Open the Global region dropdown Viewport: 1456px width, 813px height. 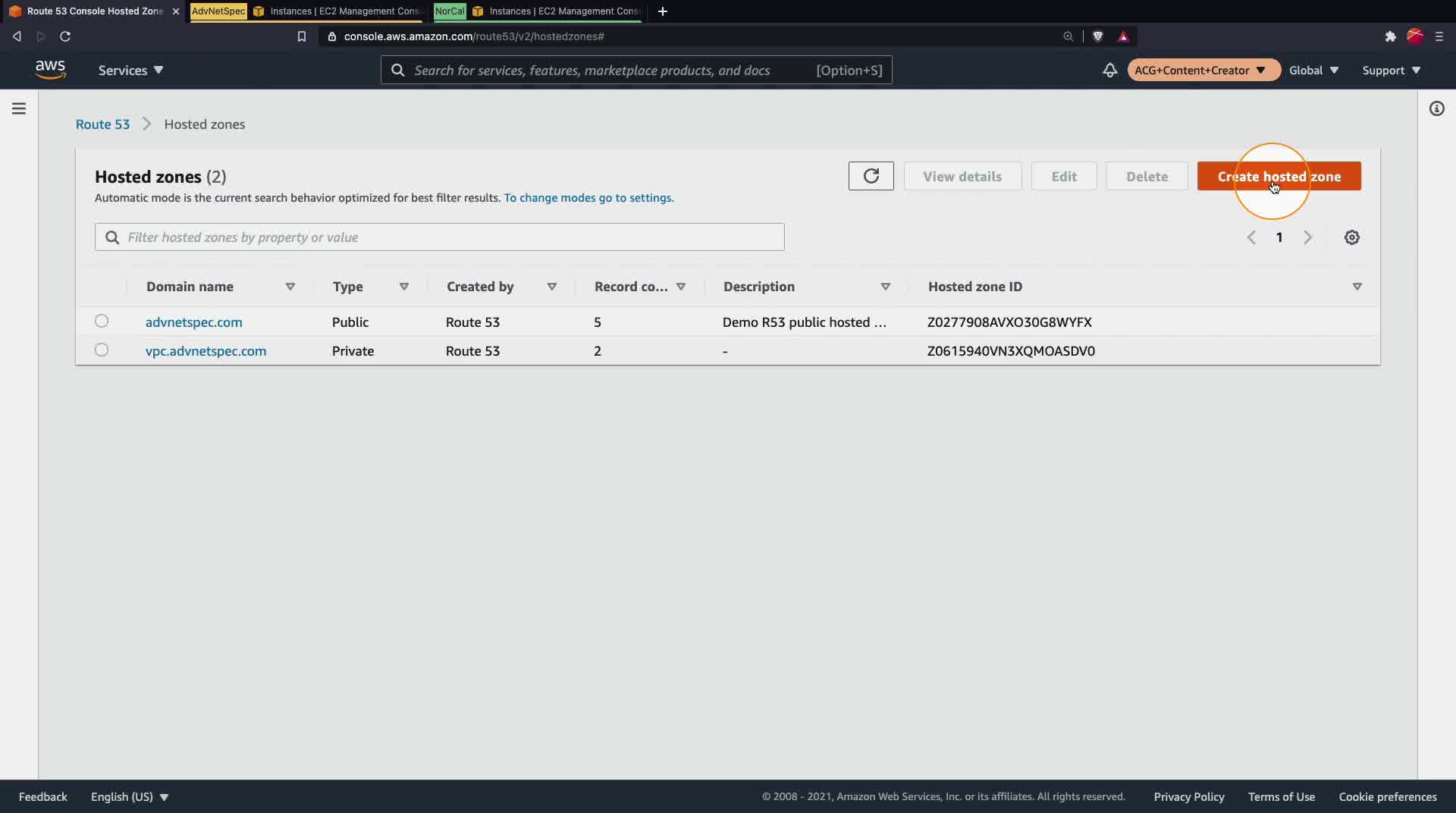click(x=1313, y=70)
